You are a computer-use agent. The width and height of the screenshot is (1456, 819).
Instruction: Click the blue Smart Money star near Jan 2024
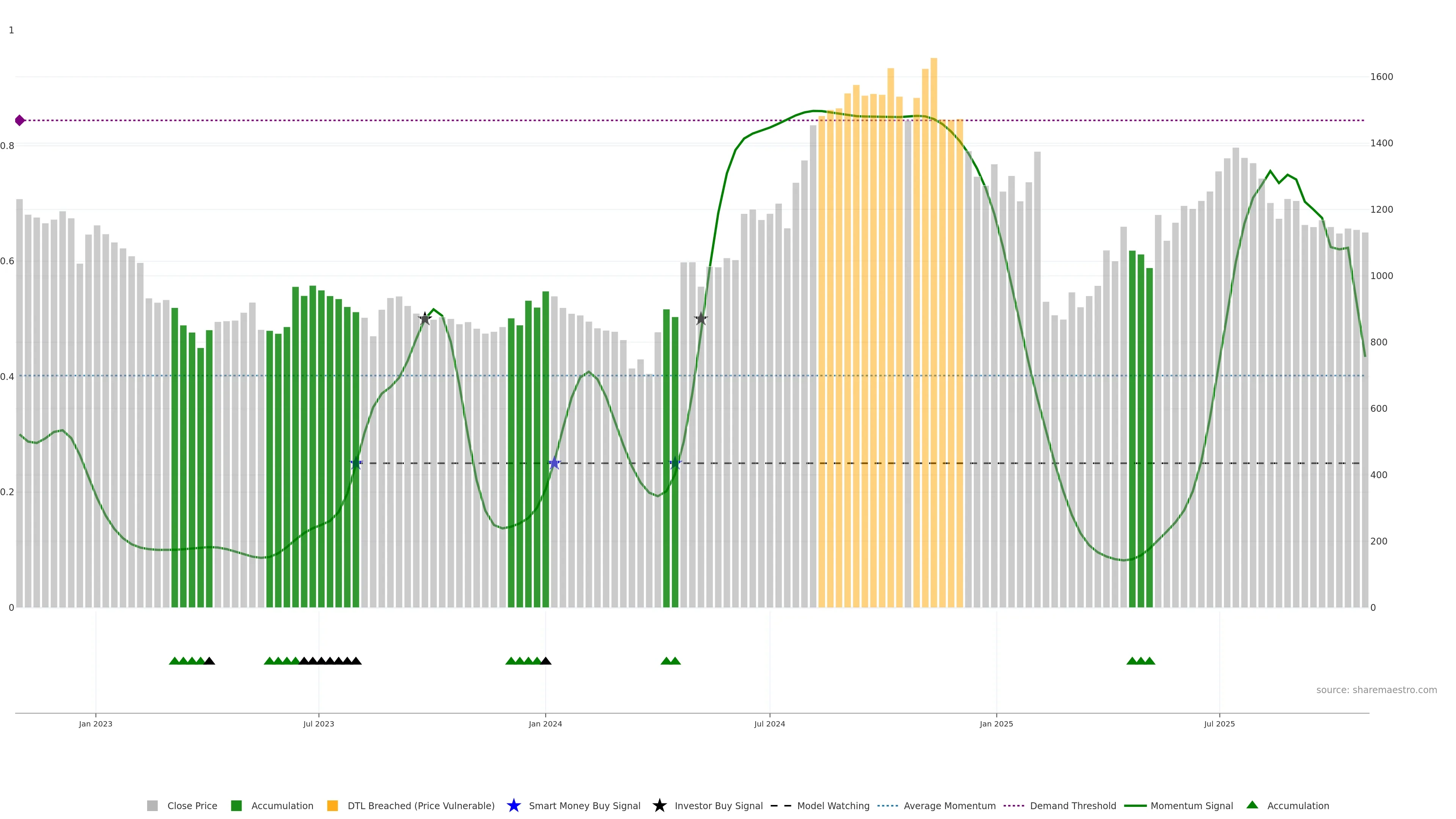tap(554, 463)
